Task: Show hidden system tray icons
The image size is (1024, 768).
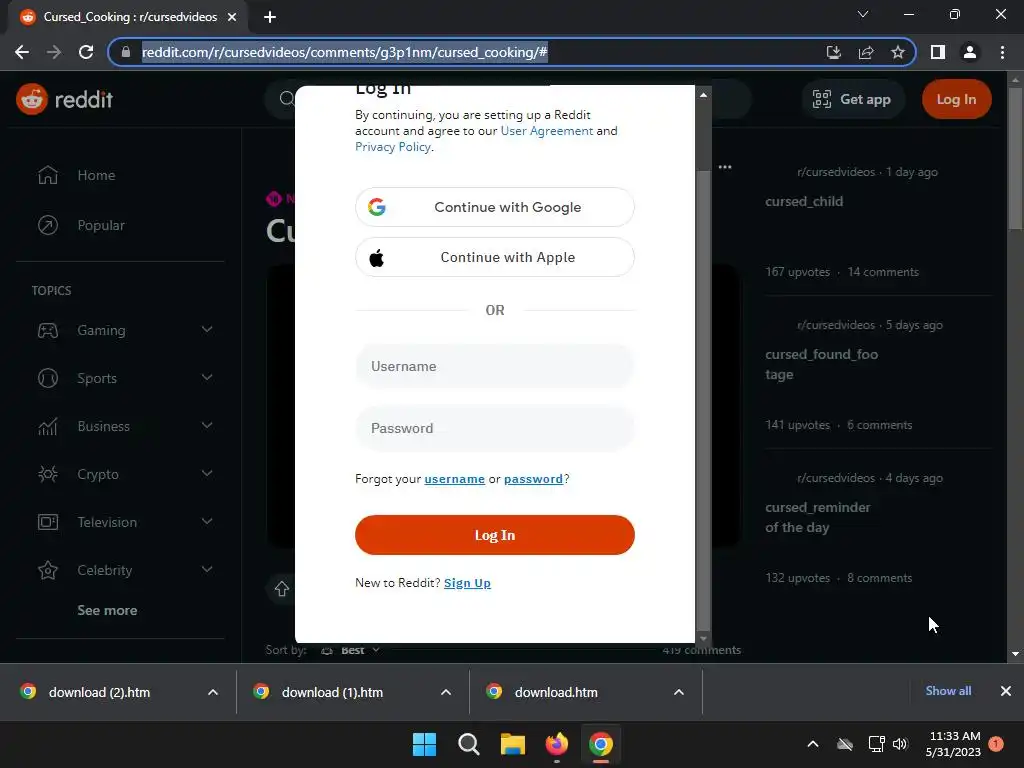Action: tap(813, 744)
